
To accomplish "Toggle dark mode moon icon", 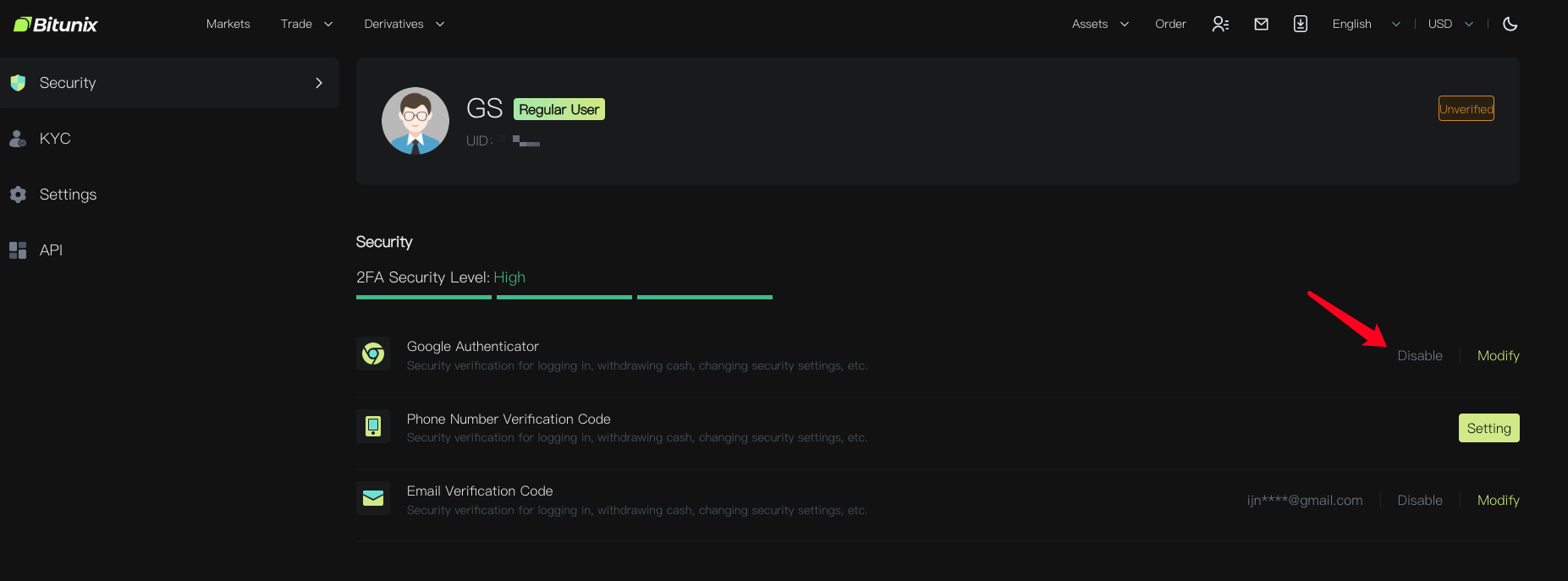I will point(1510,25).
